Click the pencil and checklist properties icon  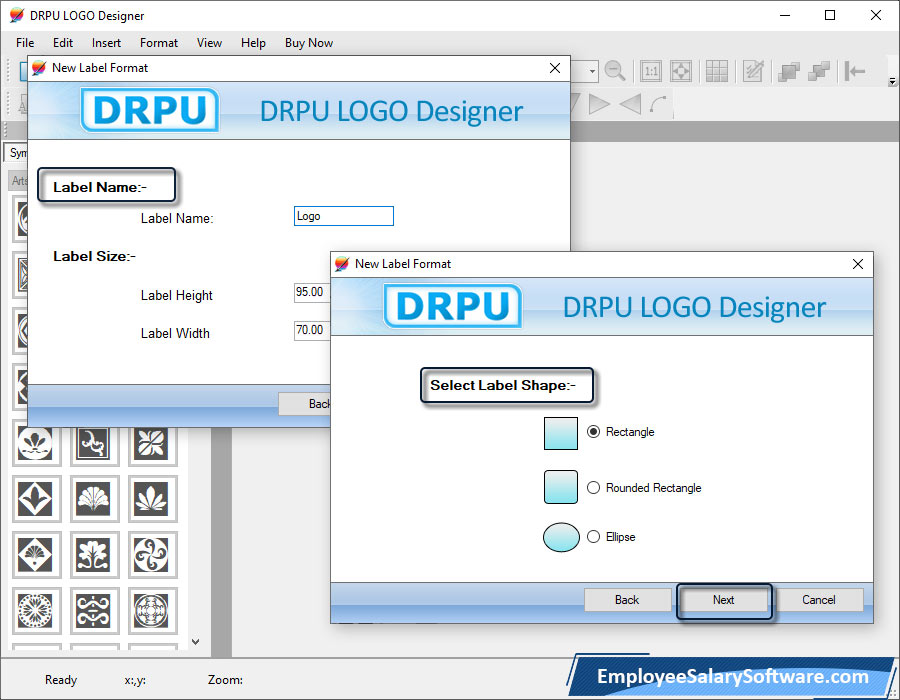tap(752, 71)
